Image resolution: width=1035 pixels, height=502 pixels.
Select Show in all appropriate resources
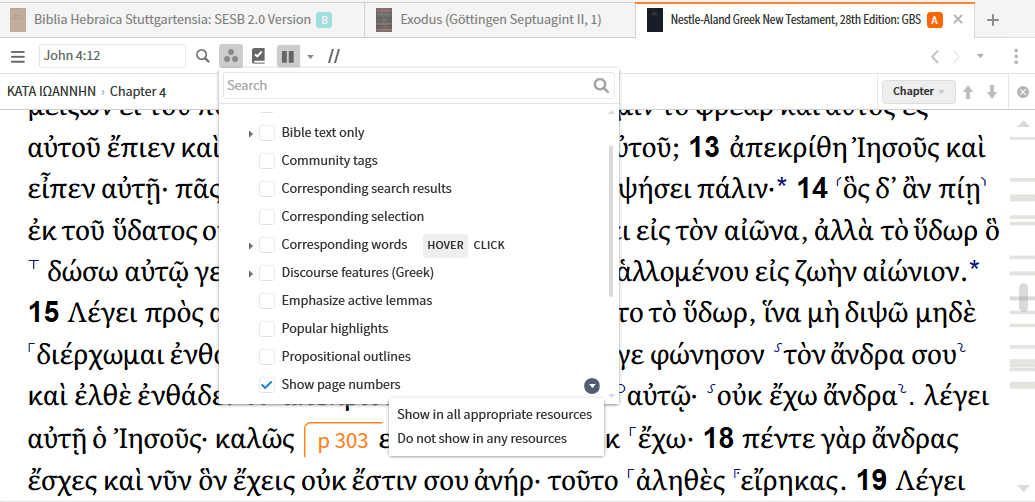(x=494, y=415)
